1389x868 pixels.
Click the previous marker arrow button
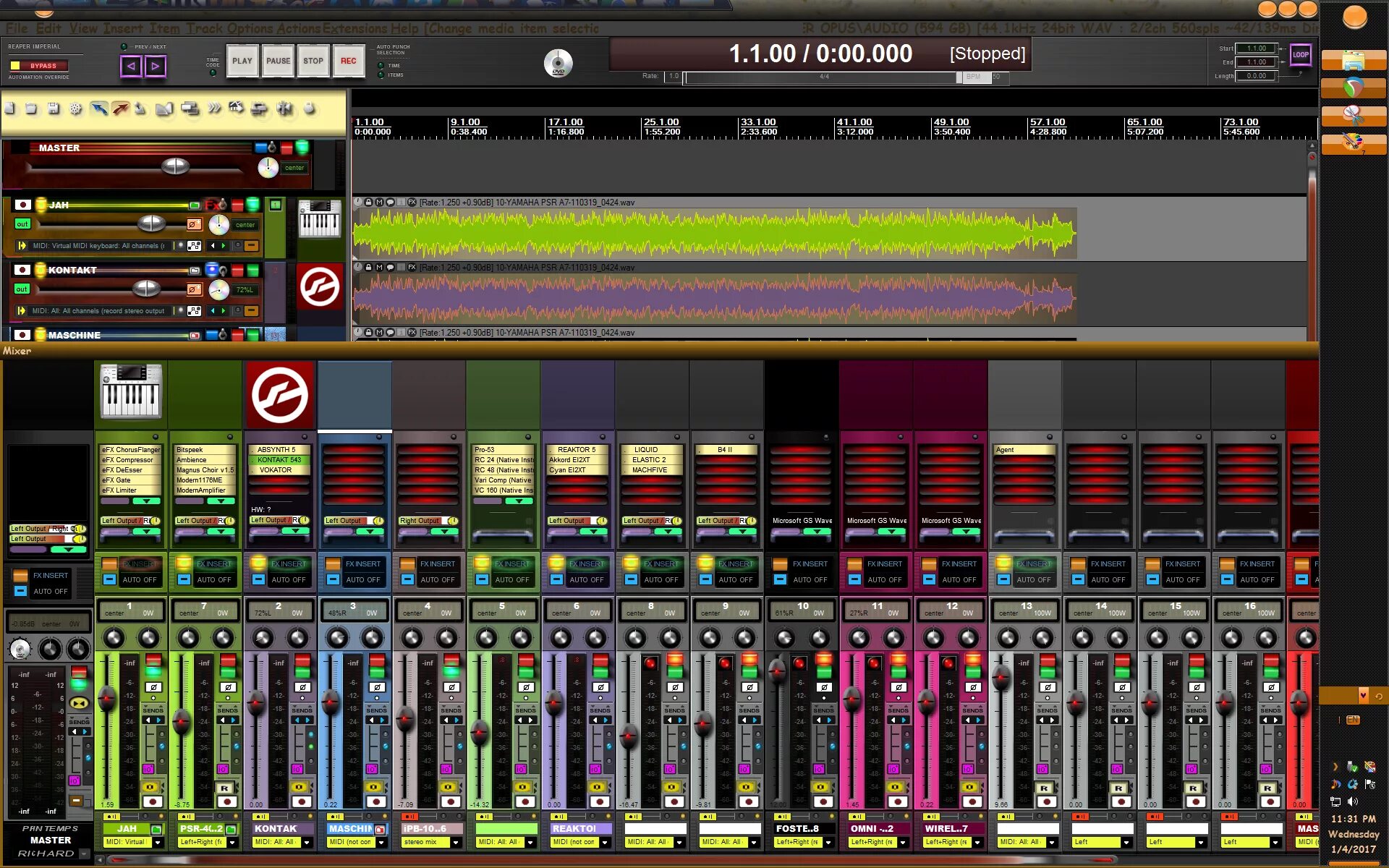coord(131,67)
